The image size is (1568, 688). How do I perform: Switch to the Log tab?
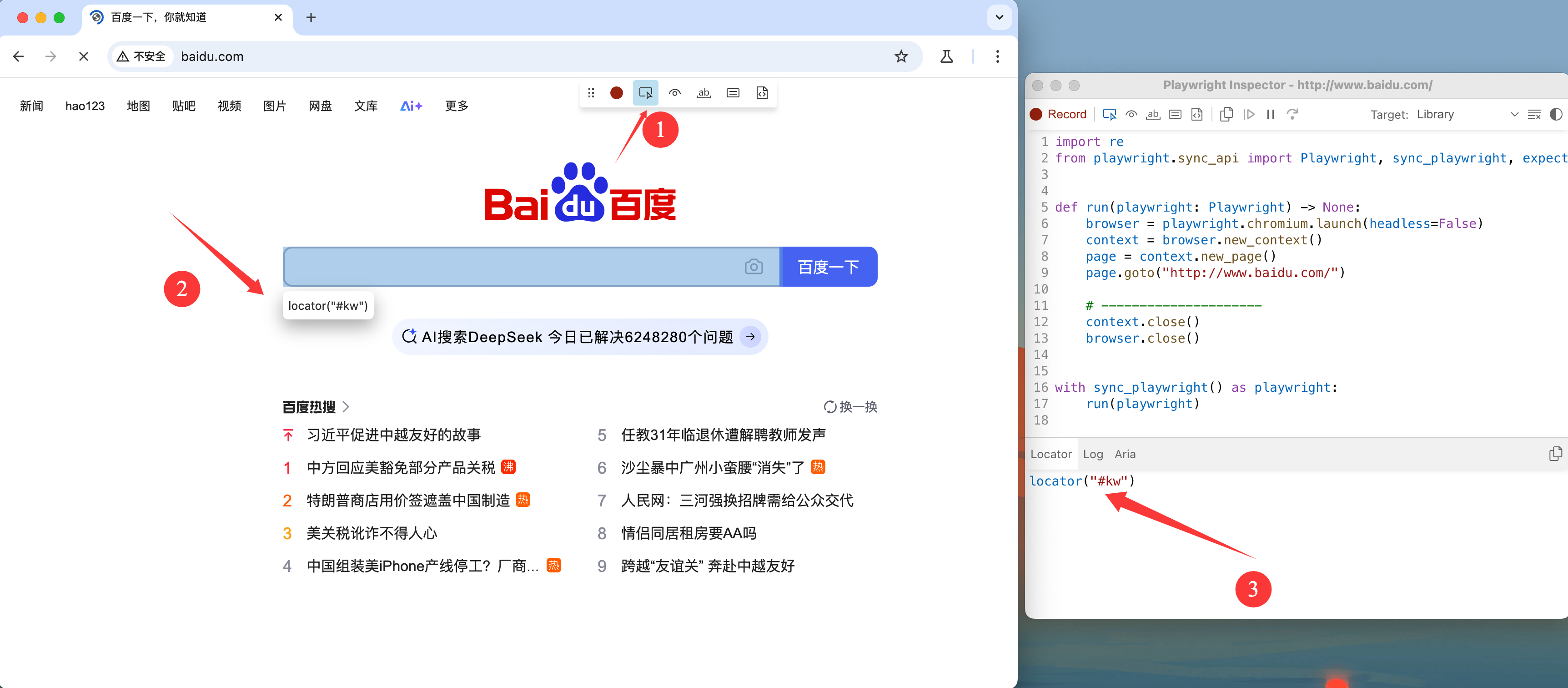tap(1093, 454)
